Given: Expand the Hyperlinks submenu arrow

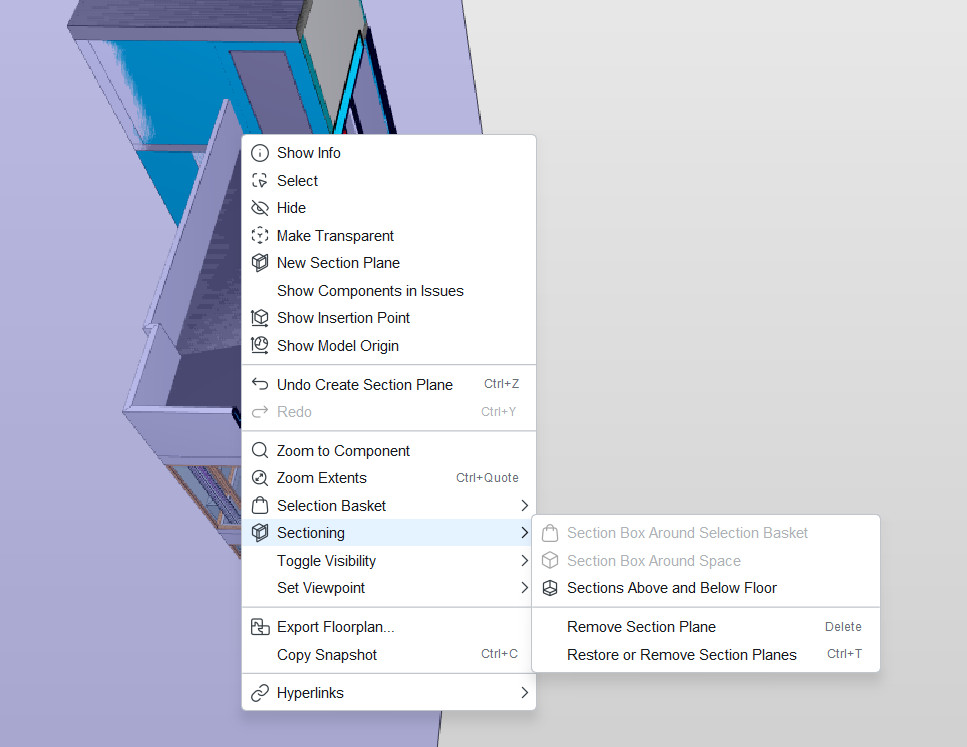Looking at the screenshot, I should 524,693.
